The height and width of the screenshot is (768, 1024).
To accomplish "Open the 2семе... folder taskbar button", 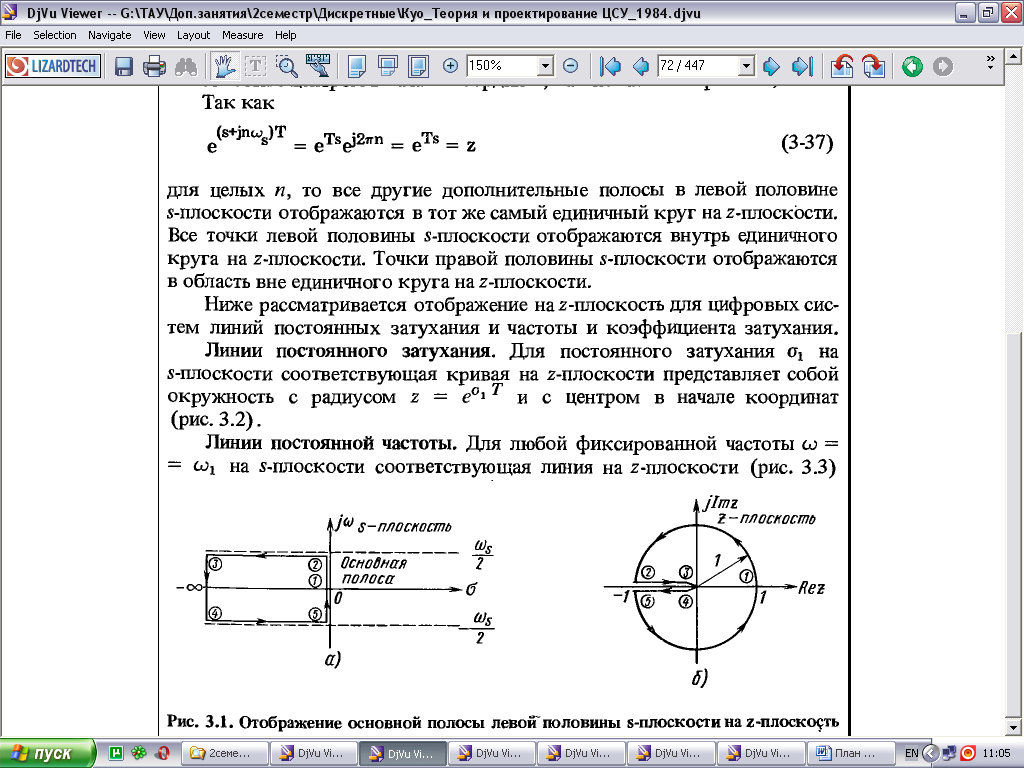I will point(223,753).
